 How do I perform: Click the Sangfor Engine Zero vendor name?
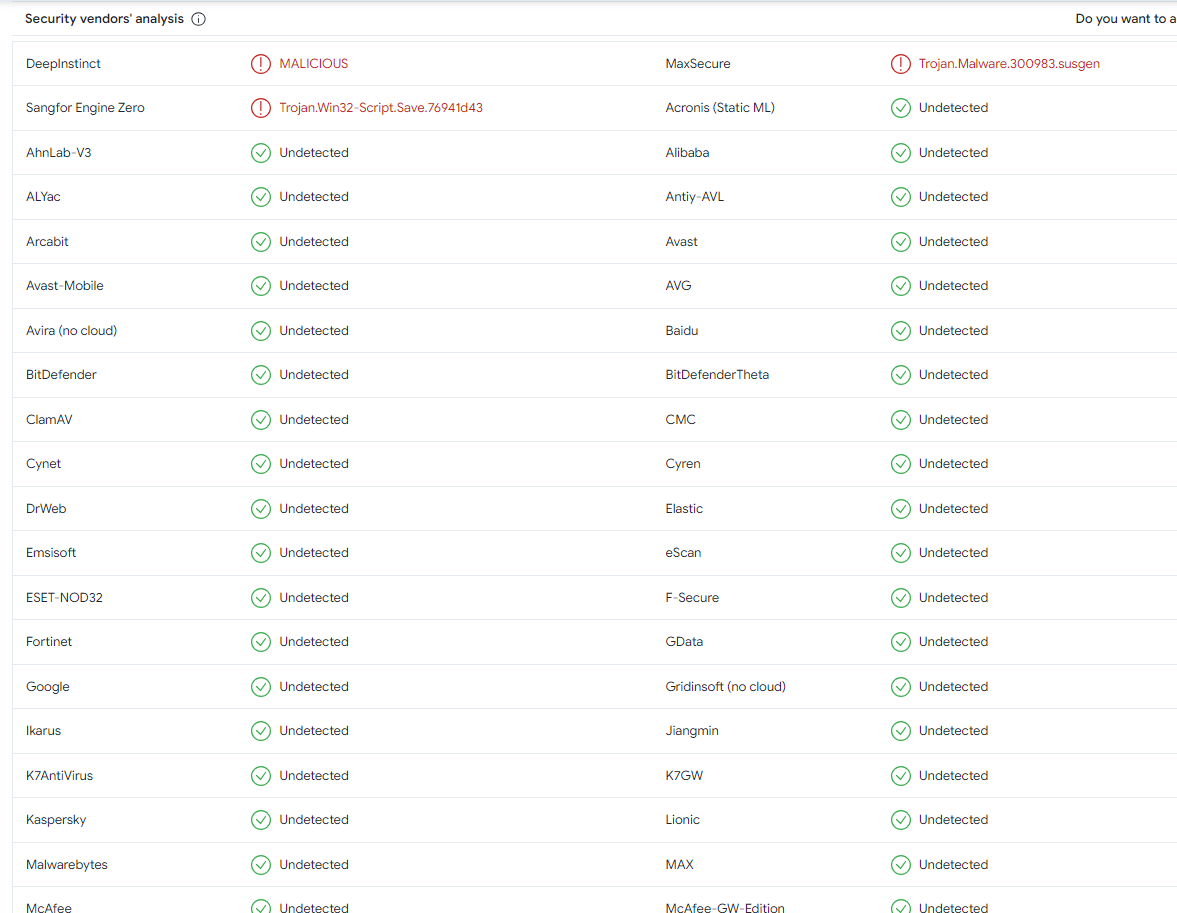pyautogui.click(x=85, y=108)
